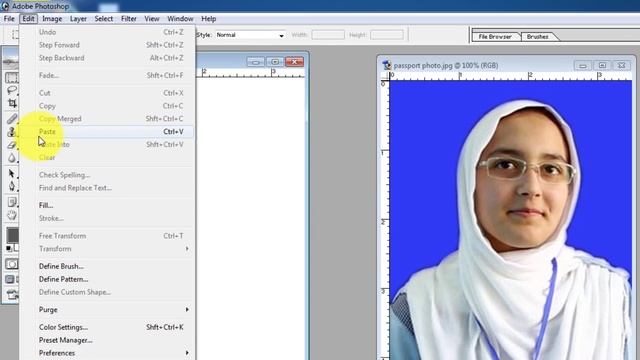Click Jump to ImageReady icon
Viewport: 640px width, 360px height.
[x=12, y=294]
